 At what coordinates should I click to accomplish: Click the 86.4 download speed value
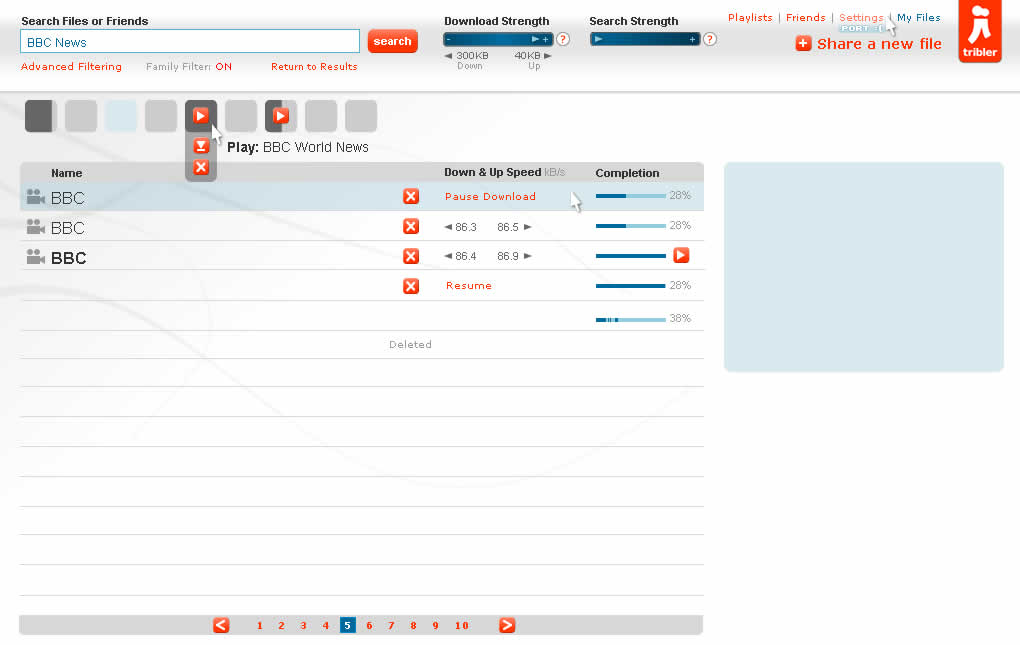(x=466, y=256)
